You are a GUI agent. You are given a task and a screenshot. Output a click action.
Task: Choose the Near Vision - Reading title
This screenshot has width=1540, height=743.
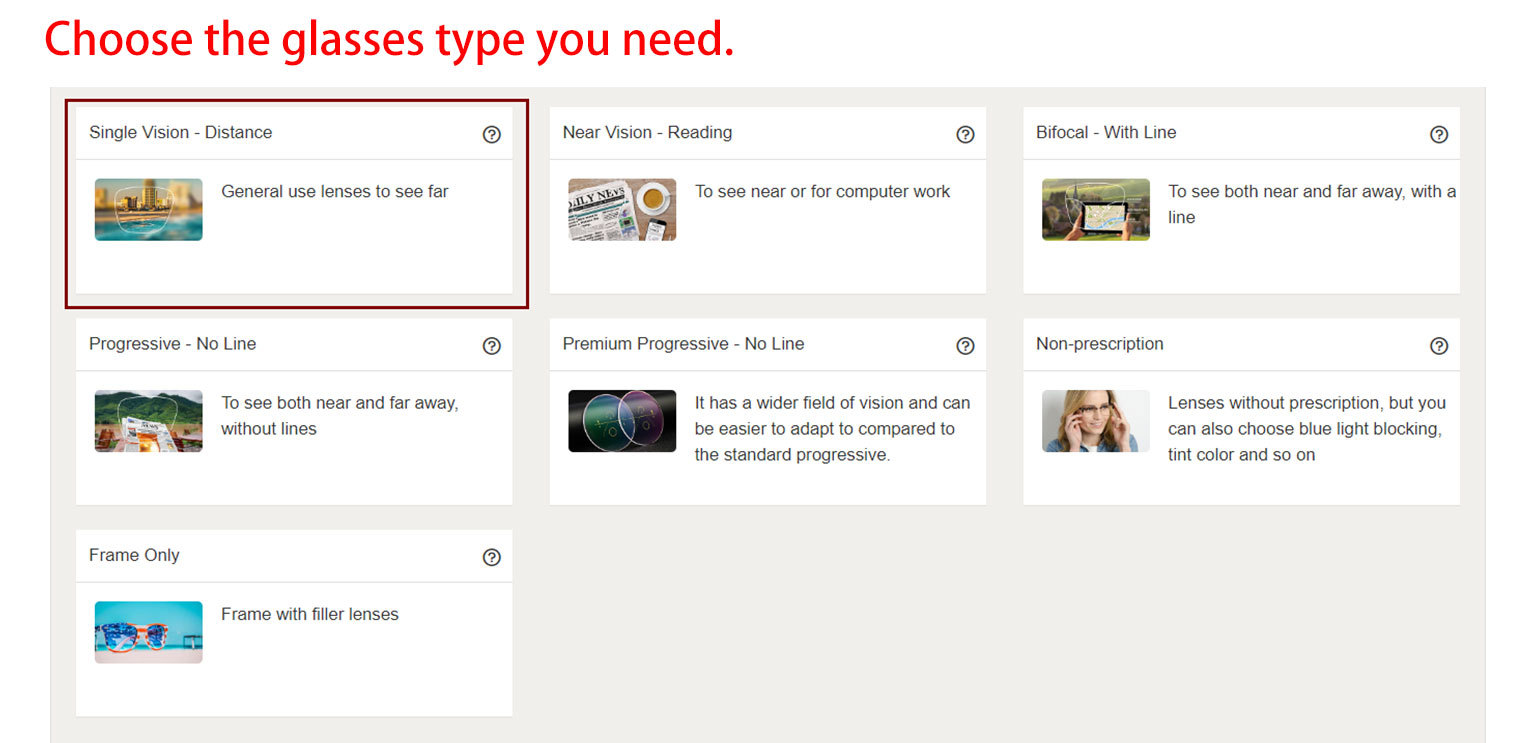[x=647, y=132]
